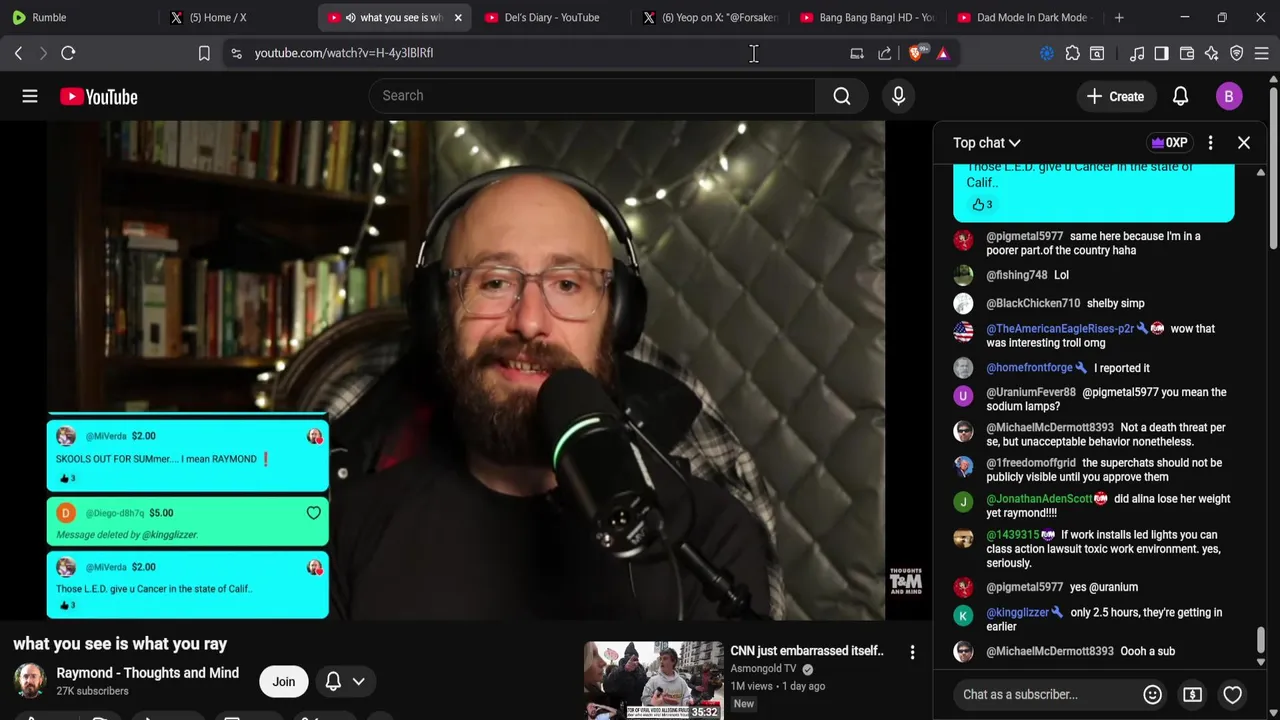
Task: Expand the Top chat dropdown
Action: (x=986, y=143)
